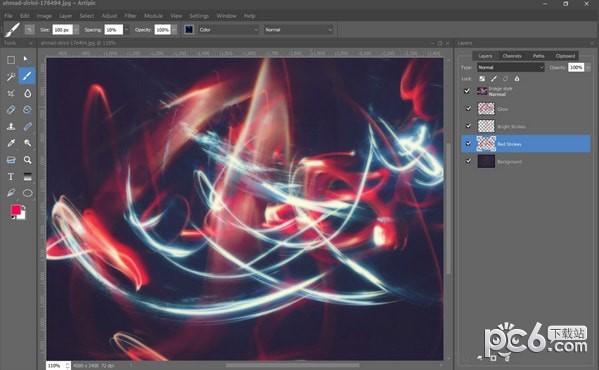Toggle visibility of Background layer
599x370 pixels.
[x=468, y=161]
